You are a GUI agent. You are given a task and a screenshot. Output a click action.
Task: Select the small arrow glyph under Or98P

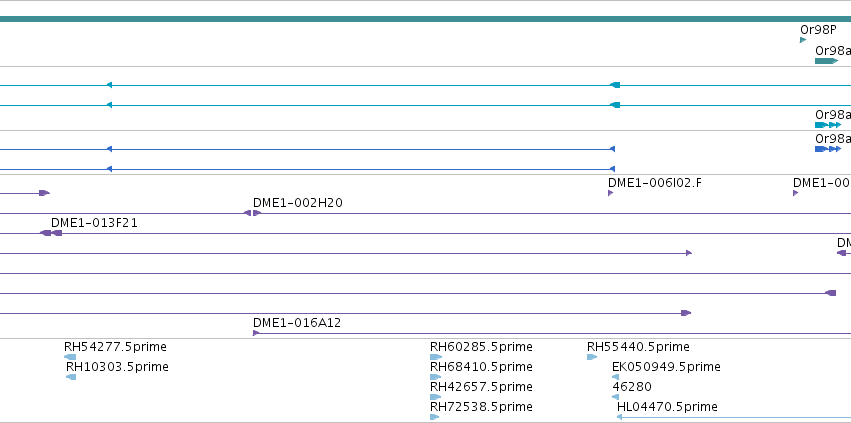(x=803, y=40)
